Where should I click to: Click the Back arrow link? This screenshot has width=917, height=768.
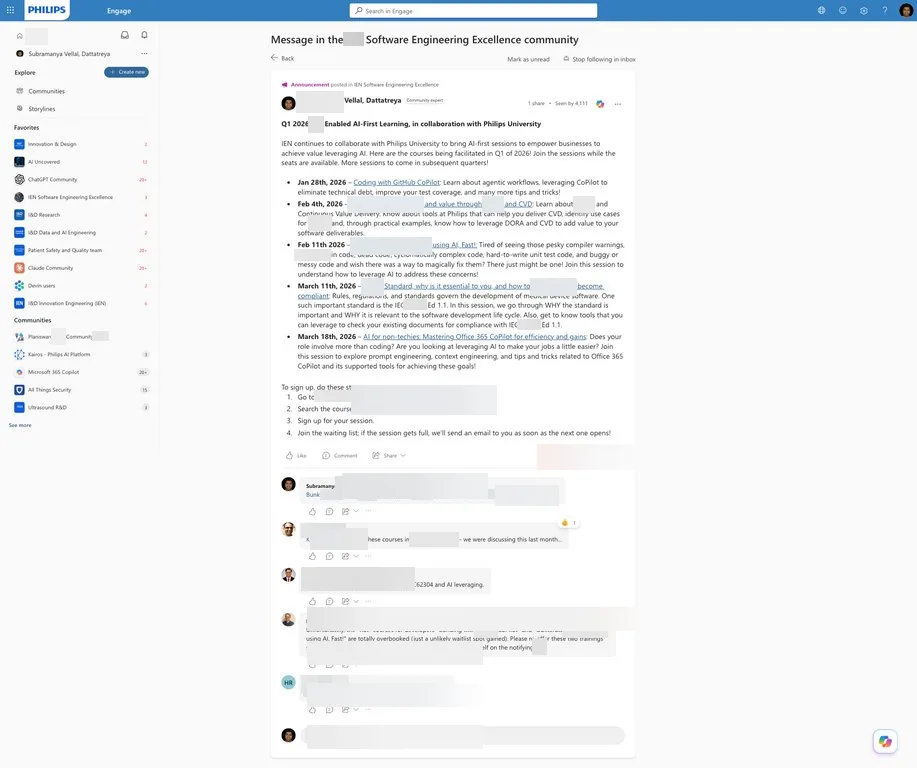click(282, 58)
